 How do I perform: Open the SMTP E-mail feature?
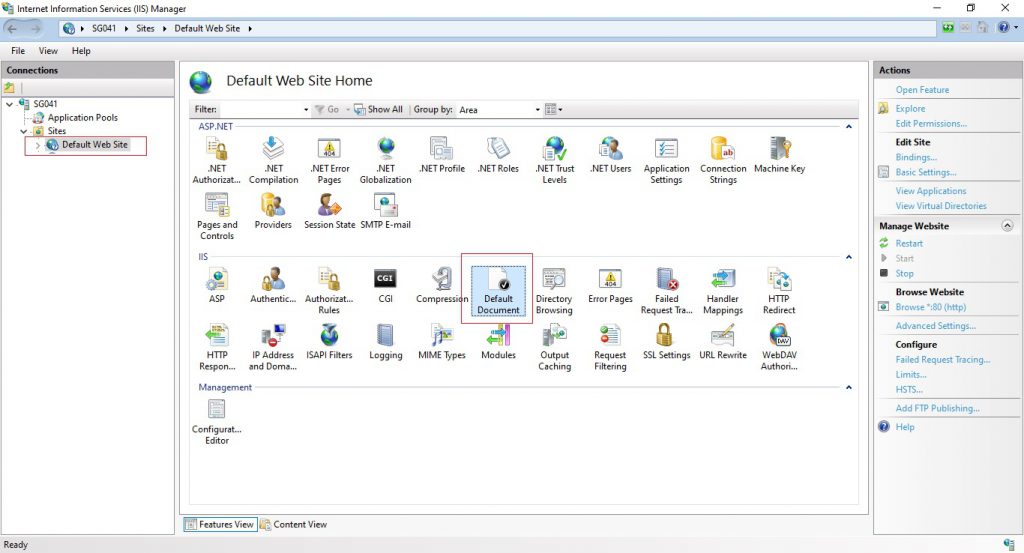(385, 212)
